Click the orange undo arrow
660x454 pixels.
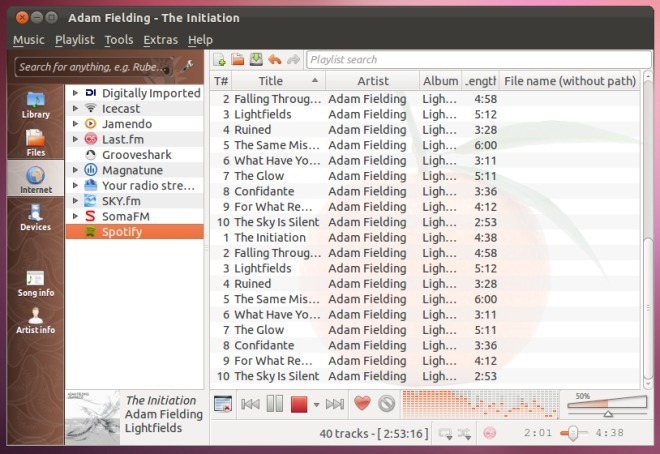[x=275, y=60]
